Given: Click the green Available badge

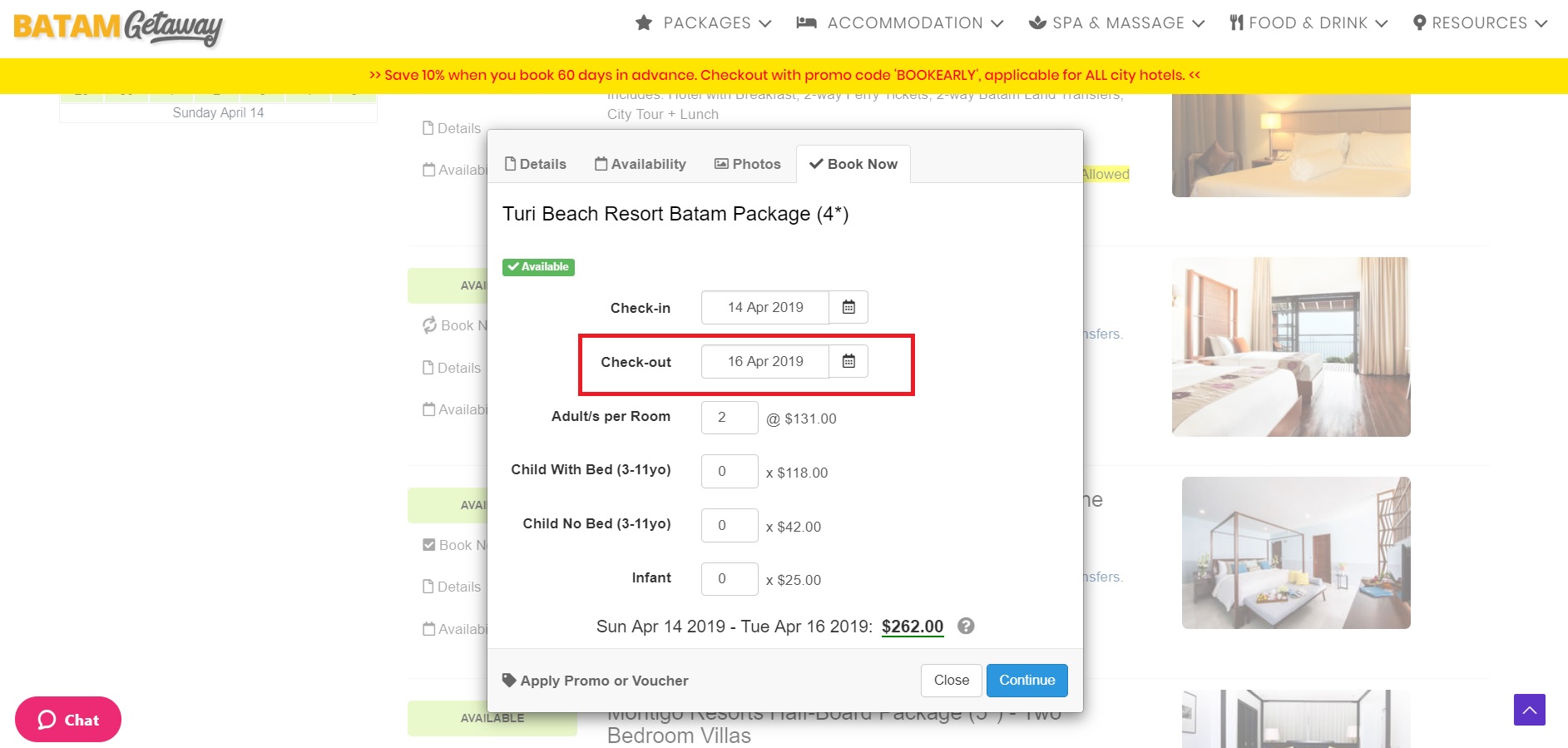Looking at the screenshot, I should pos(538,267).
